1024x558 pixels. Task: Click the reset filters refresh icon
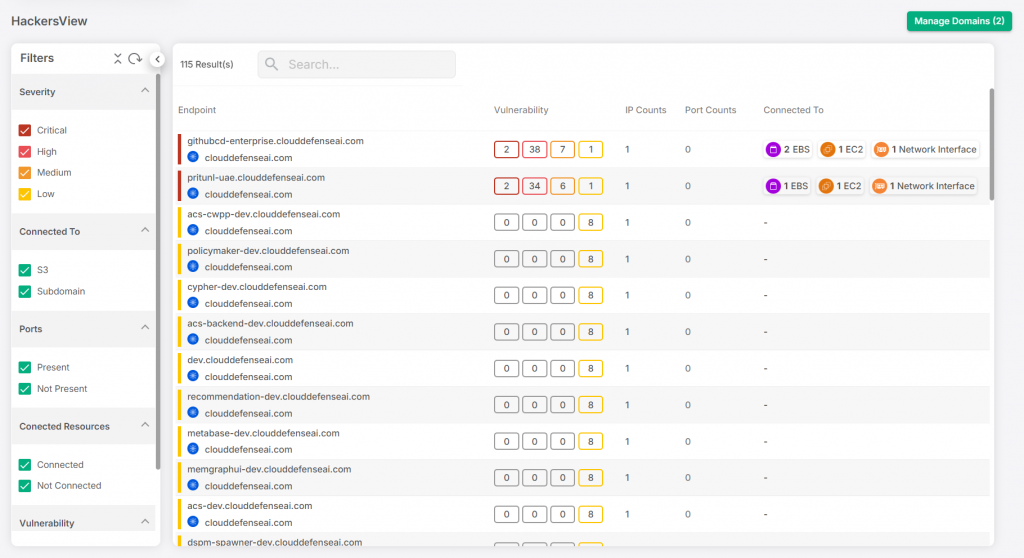click(x=135, y=59)
